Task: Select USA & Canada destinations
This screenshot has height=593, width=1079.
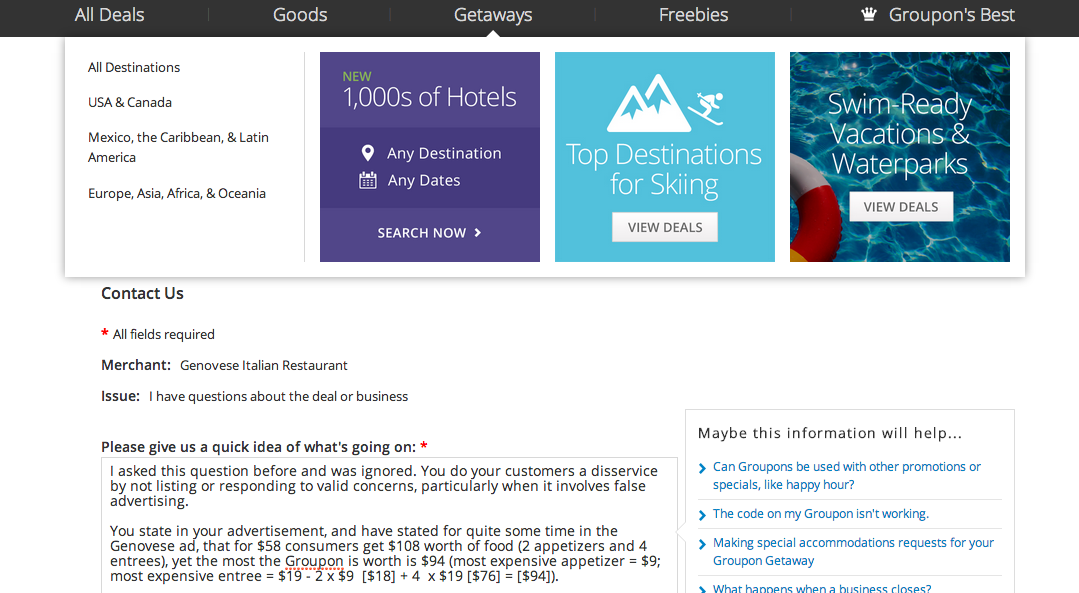Action: 129,103
